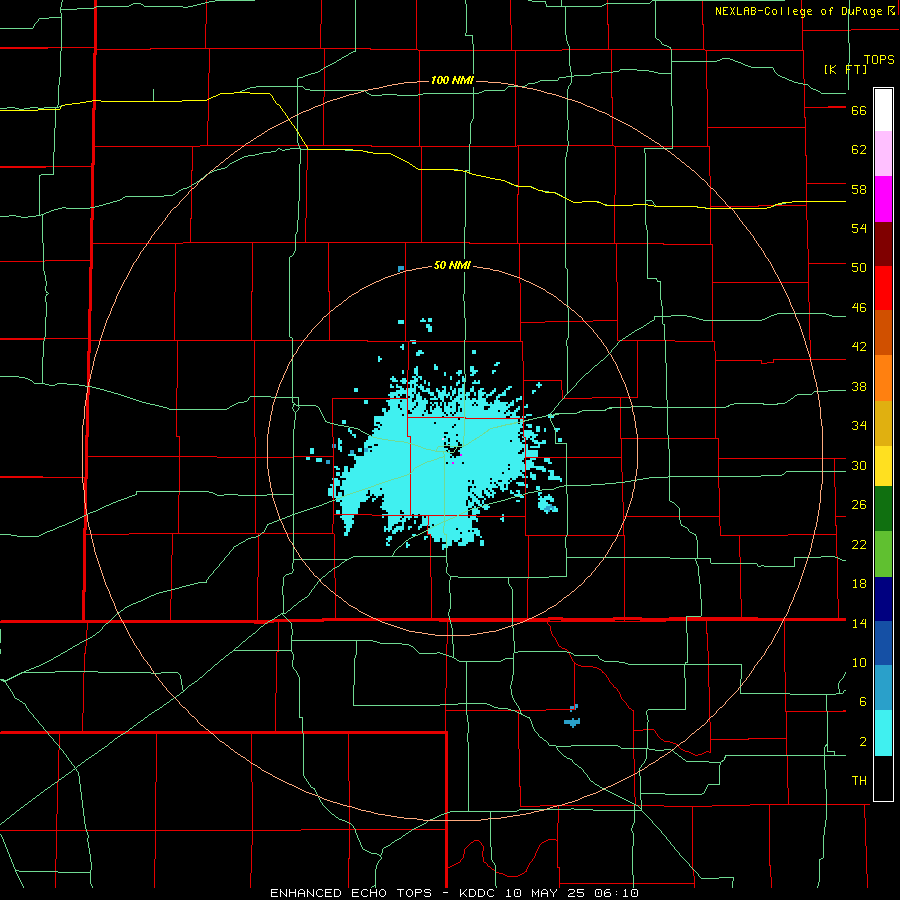Click the 66 legend value

[x=859, y=111]
